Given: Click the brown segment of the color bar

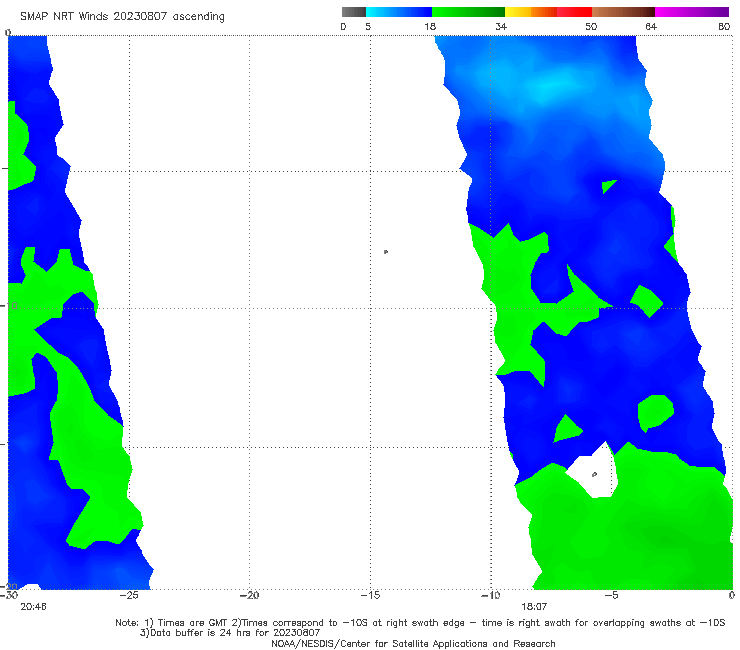Looking at the screenshot, I should (x=623, y=12).
